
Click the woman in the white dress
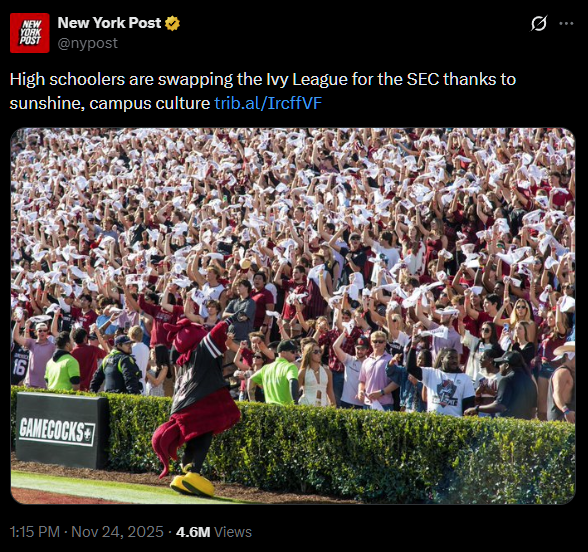tap(316, 375)
